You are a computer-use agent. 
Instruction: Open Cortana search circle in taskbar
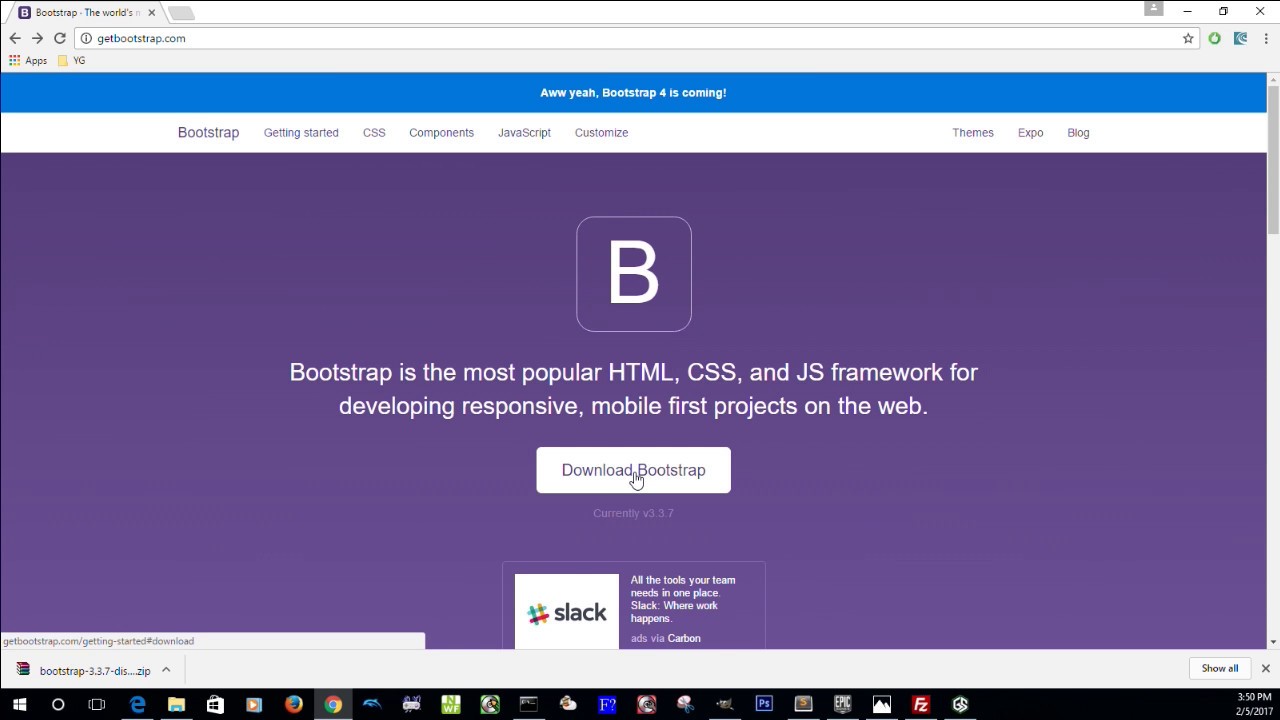click(x=58, y=704)
